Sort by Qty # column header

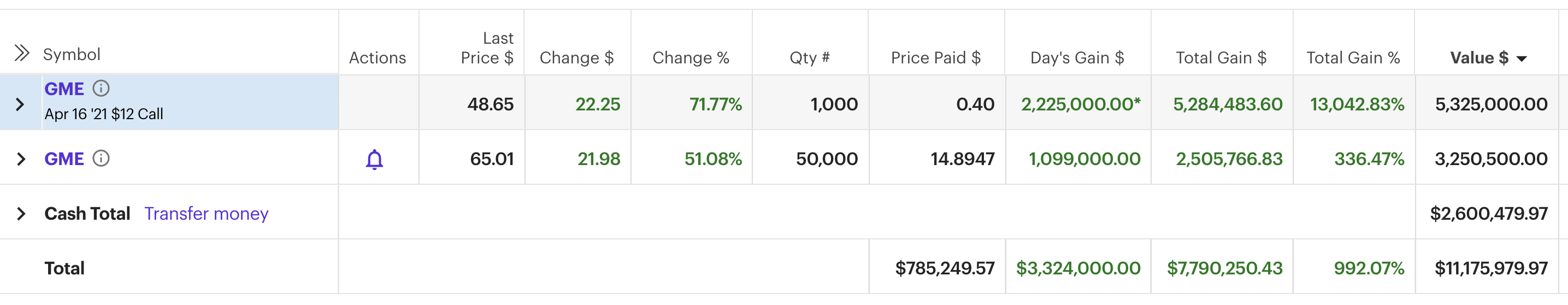(809, 58)
